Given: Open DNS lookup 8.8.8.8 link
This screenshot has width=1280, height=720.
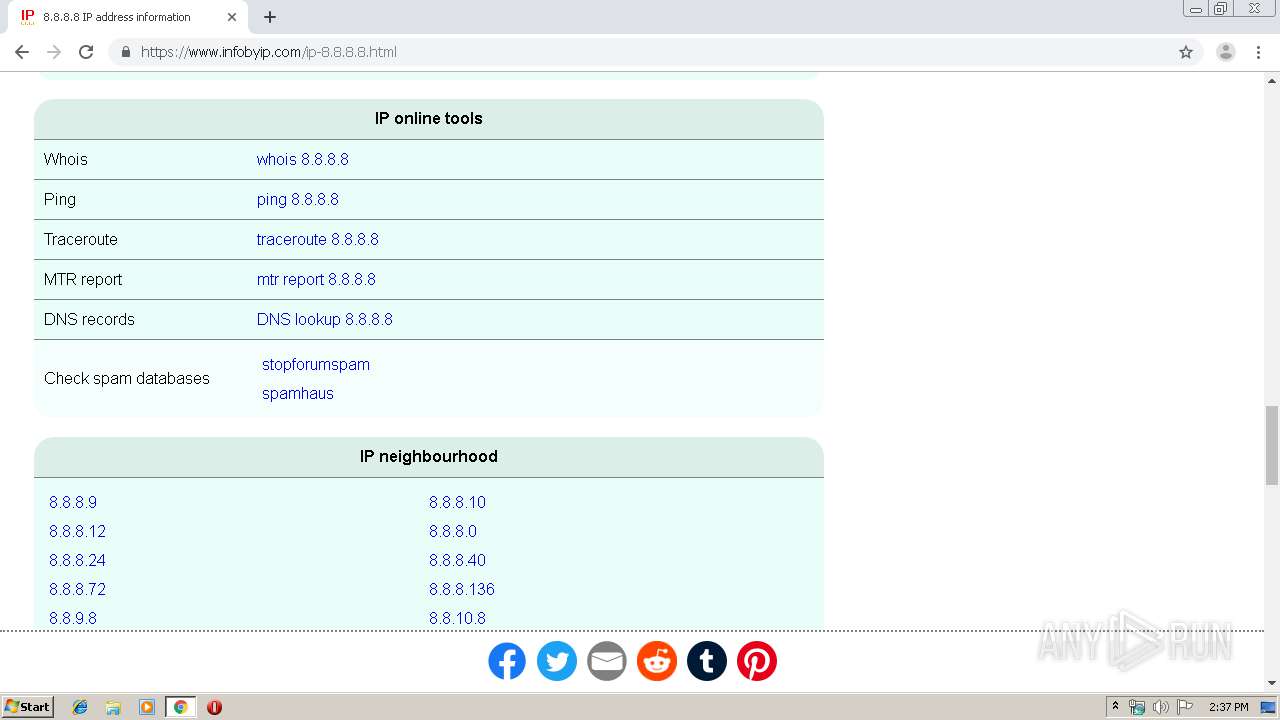Looking at the screenshot, I should coord(324,319).
